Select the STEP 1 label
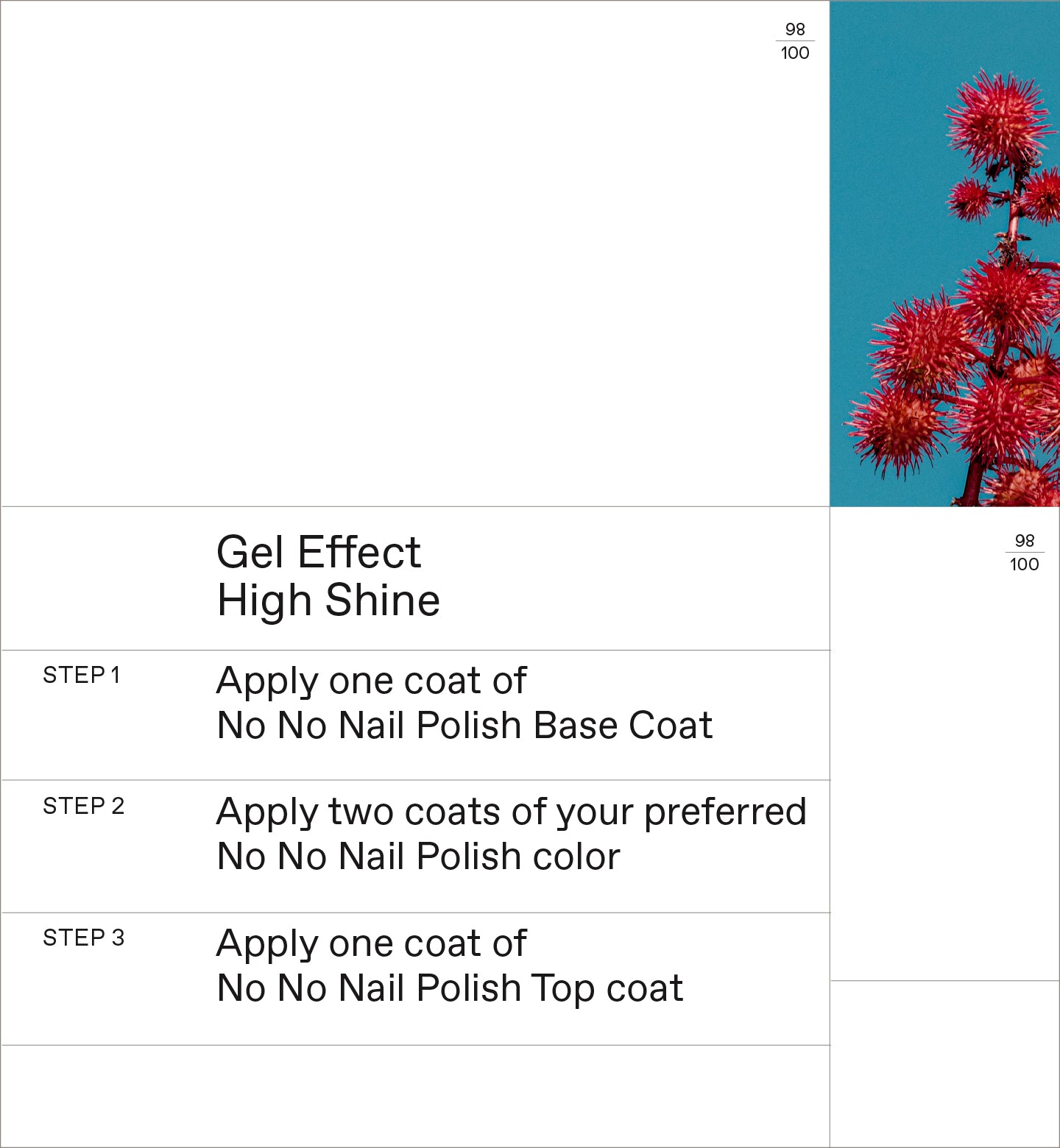Screen dimensions: 1060x1148 pos(81,675)
